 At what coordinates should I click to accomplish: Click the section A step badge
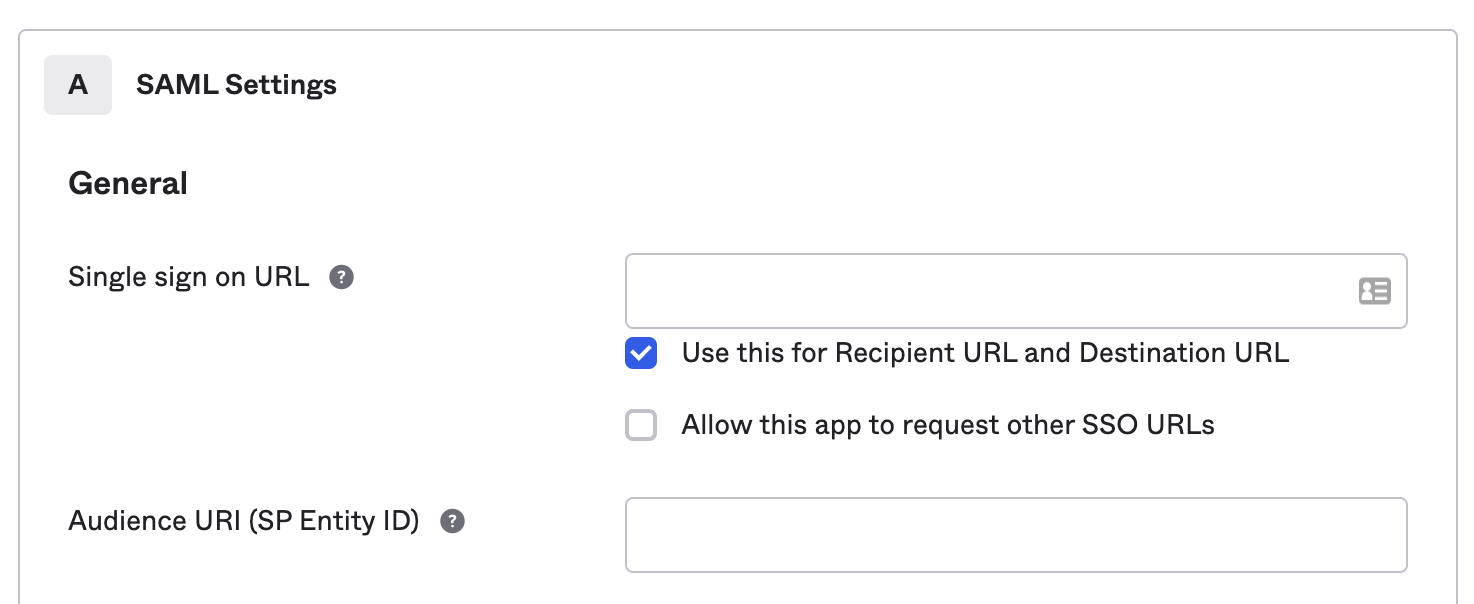pyautogui.click(x=77, y=84)
